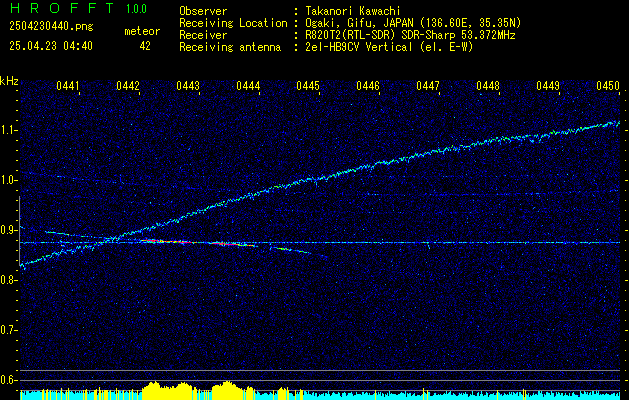The image size is (629, 400).
Task: Click the large yellow power peak below 0443
Action: tap(168, 391)
